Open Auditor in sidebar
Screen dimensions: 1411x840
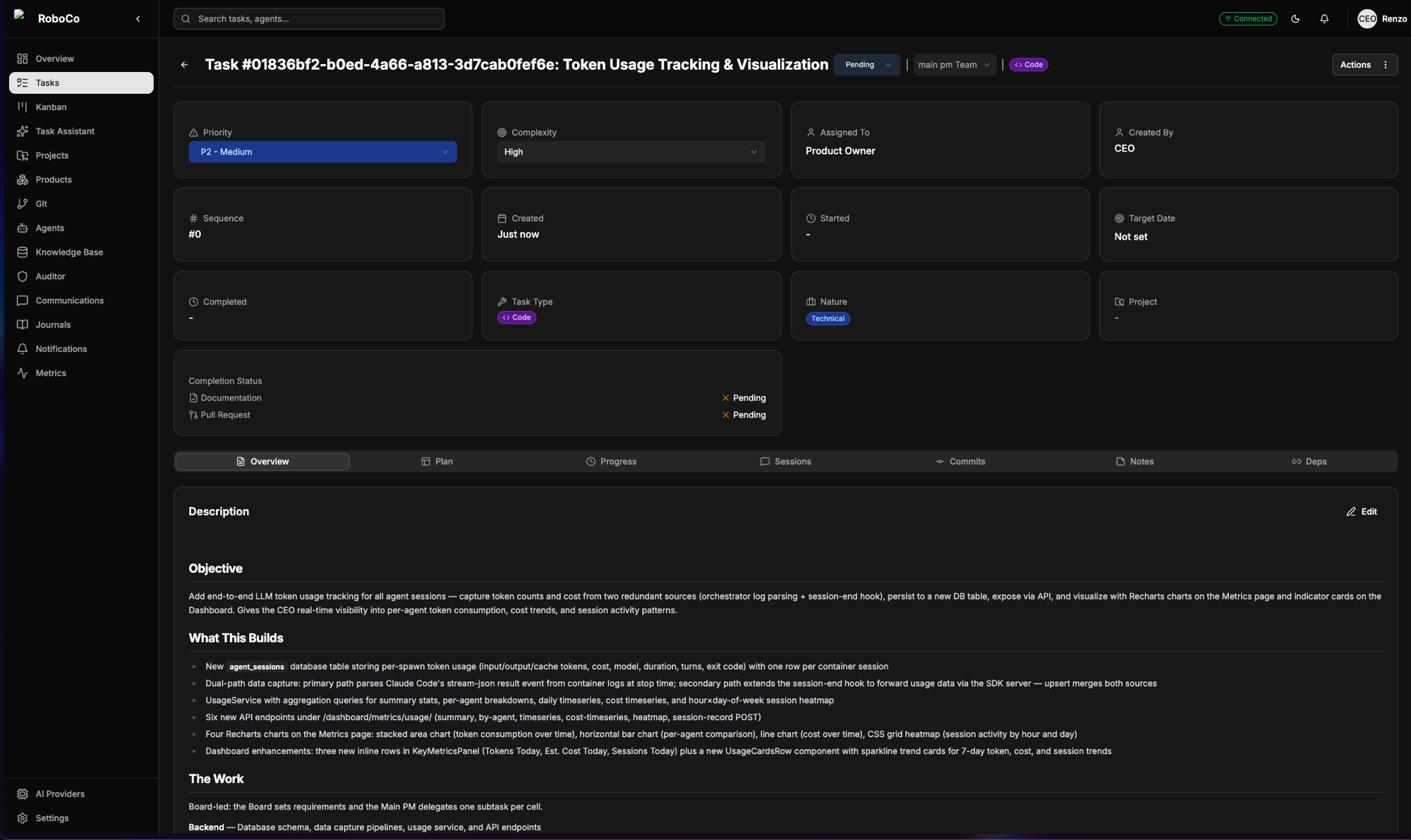[81, 276]
